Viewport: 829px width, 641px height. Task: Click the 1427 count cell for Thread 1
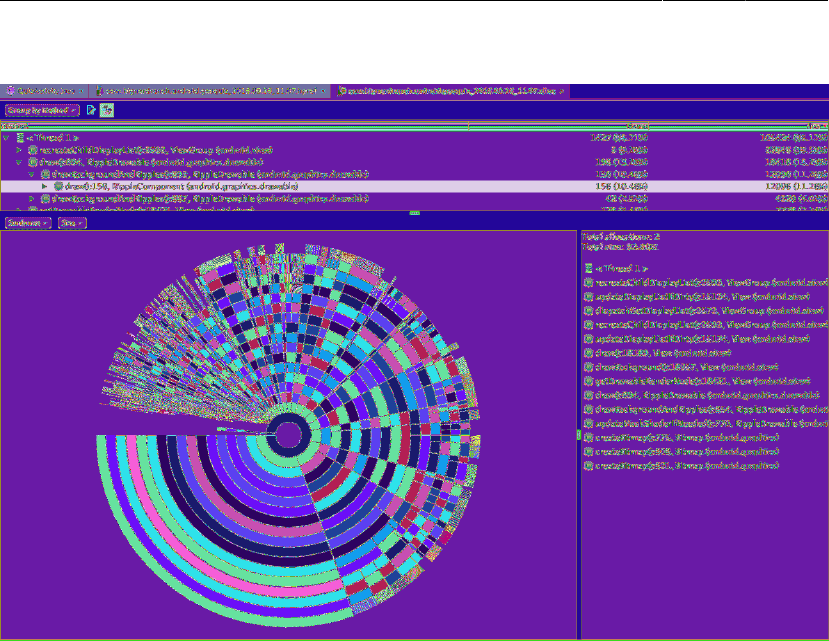click(619, 138)
